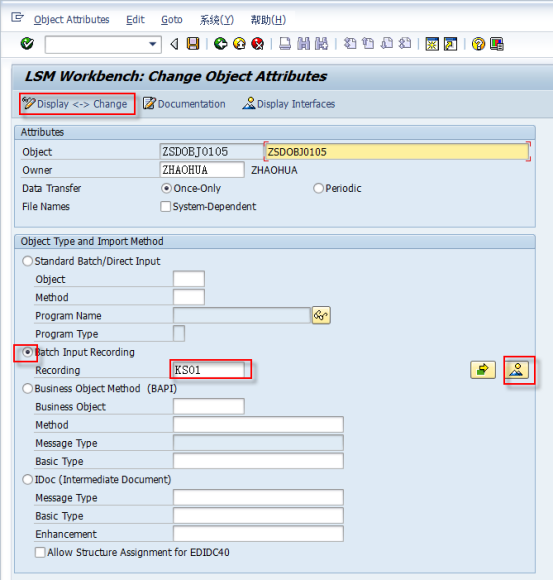Click the Find binoculars icon
The height and width of the screenshot is (580, 554).
[x=303, y=44]
